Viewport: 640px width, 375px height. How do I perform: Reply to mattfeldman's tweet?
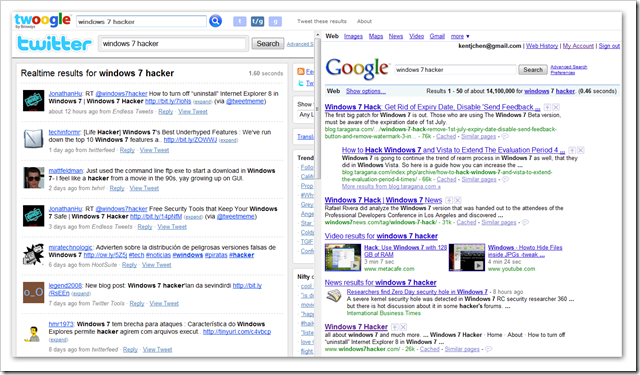click(x=117, y=188)
